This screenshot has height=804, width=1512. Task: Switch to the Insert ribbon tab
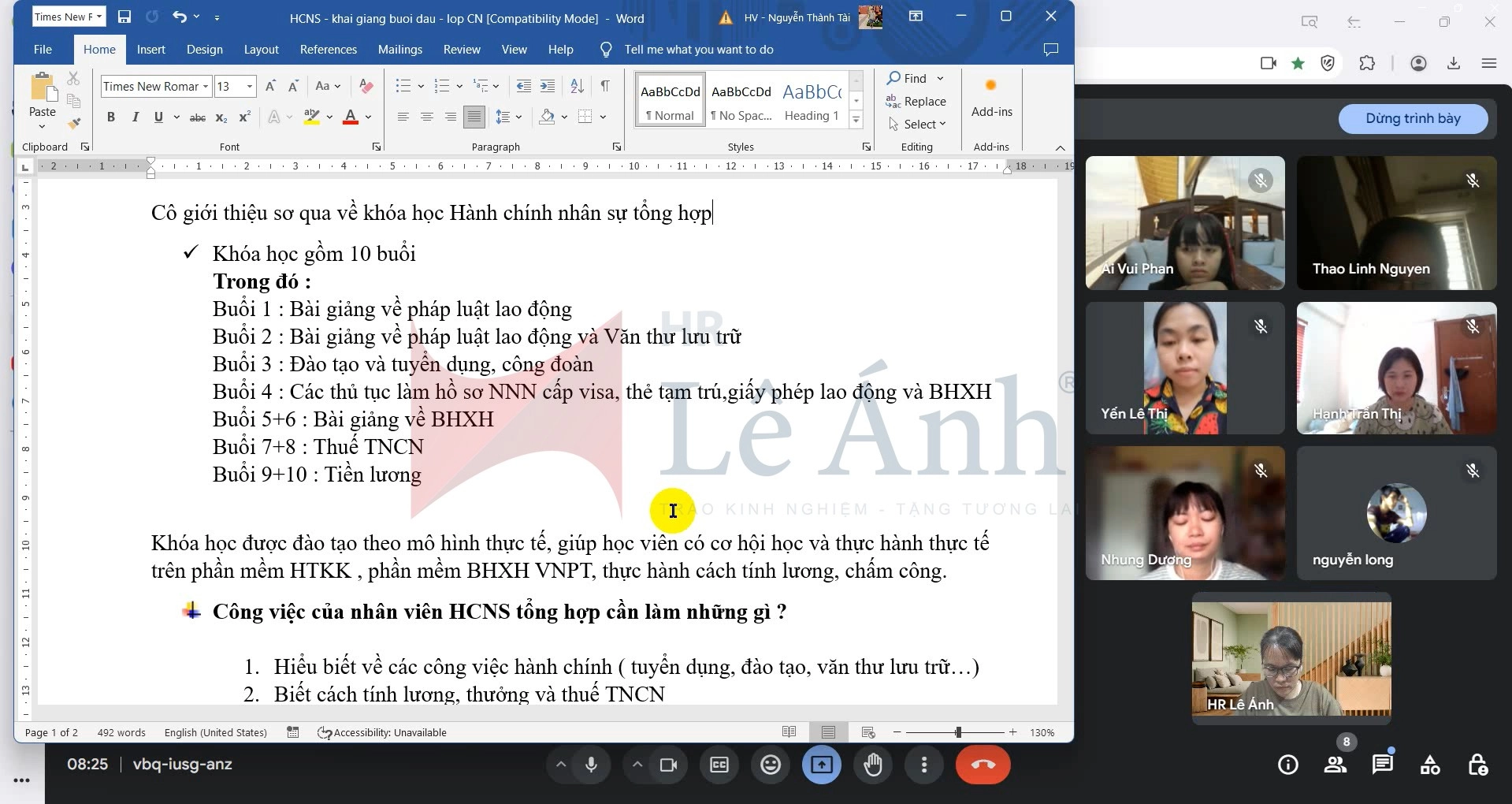[150, 50]
